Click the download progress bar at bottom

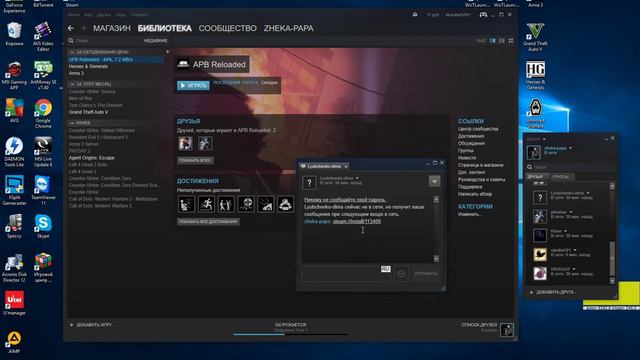point(291,334)
